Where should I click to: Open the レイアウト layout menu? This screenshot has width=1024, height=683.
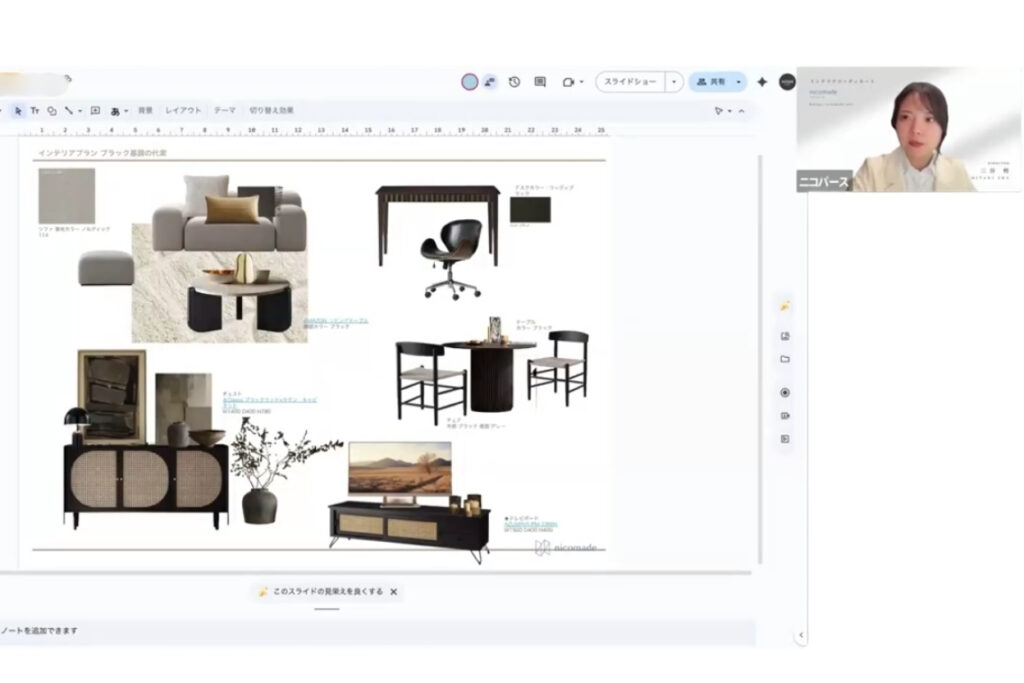pos(183,111)
